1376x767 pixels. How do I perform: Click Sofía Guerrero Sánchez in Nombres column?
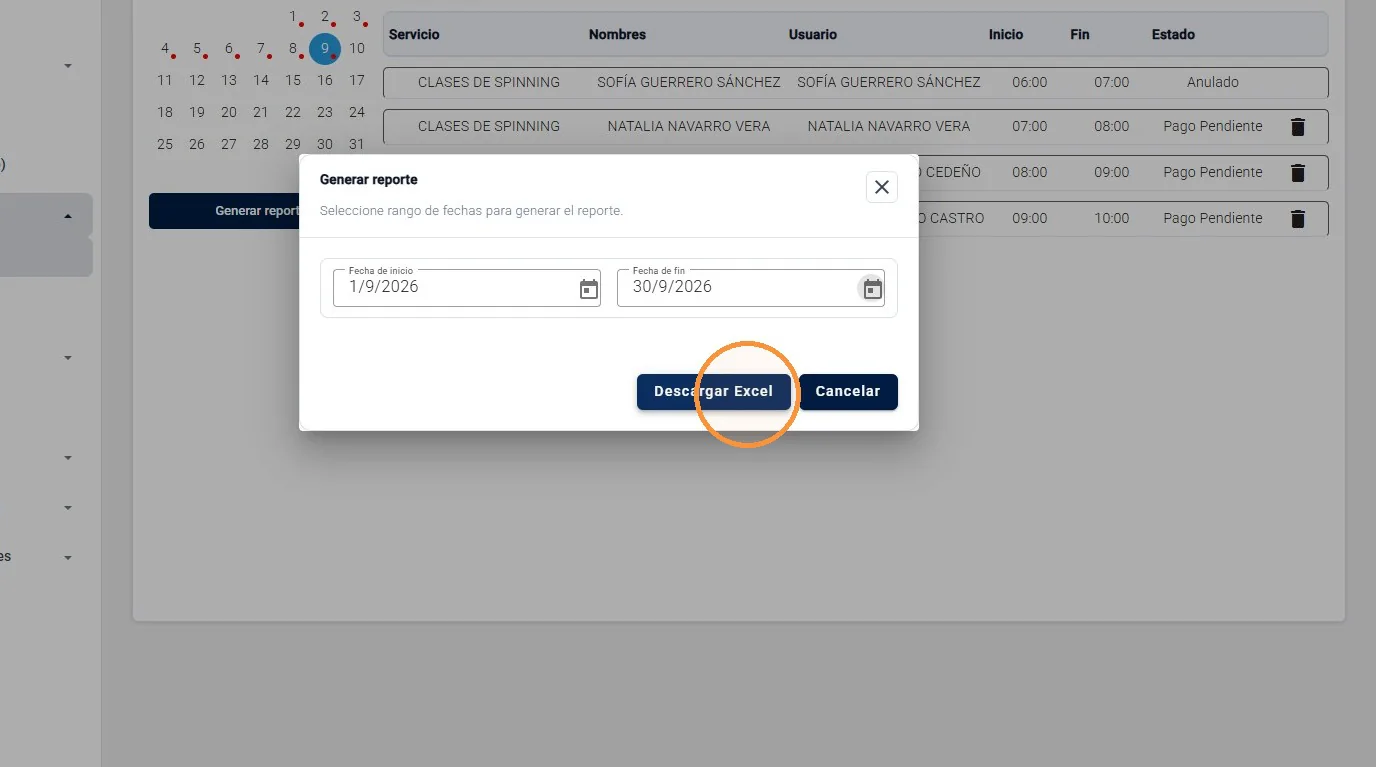tap(689, 82)
